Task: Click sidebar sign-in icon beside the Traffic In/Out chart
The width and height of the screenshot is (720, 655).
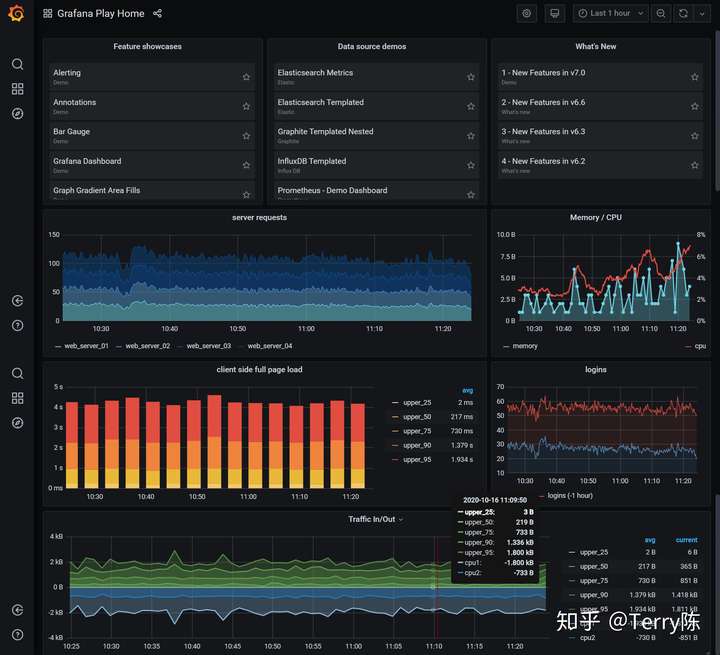Action: [x=17, y=610]
